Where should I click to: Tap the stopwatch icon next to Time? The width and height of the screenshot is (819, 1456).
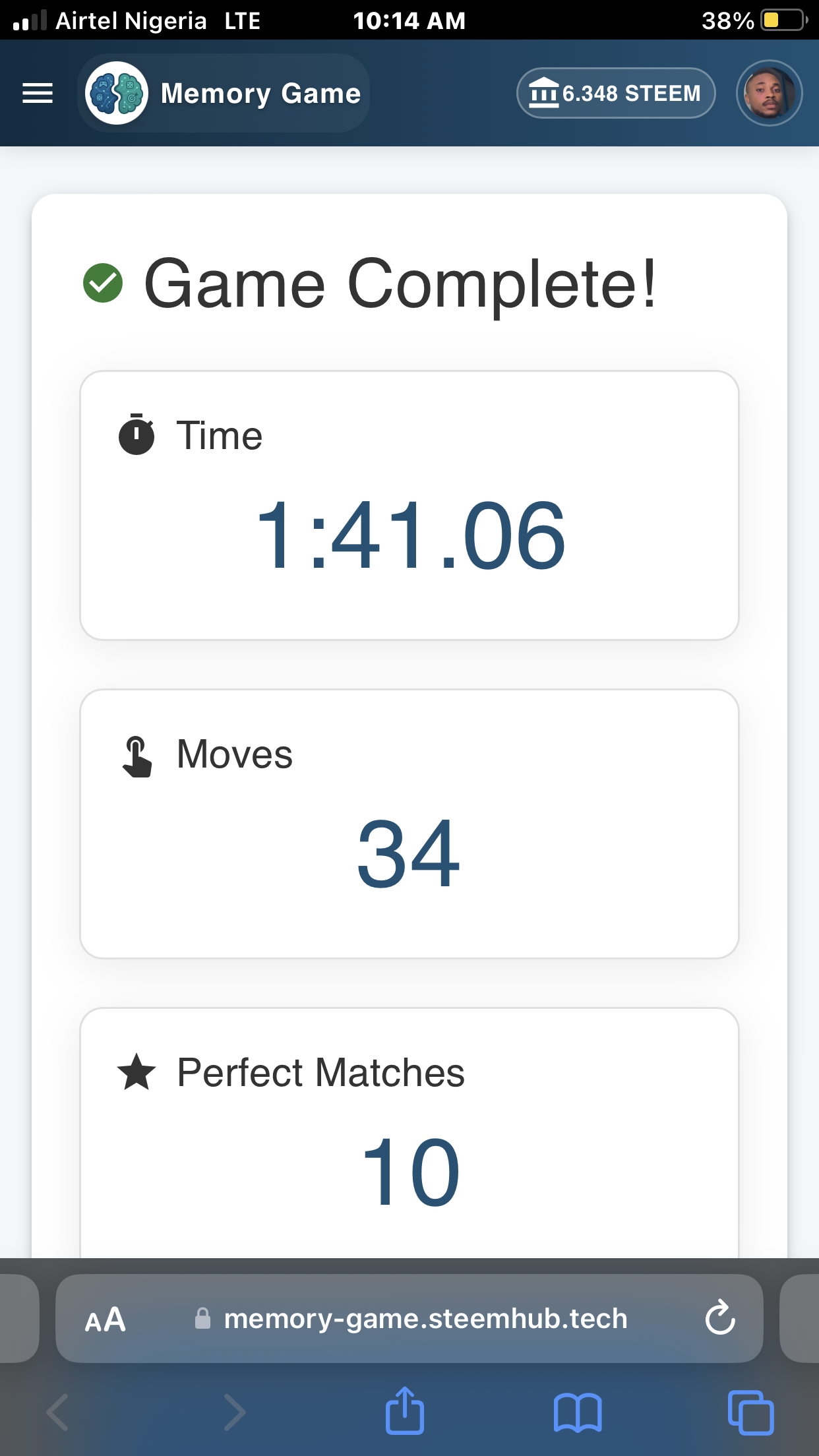136,435
